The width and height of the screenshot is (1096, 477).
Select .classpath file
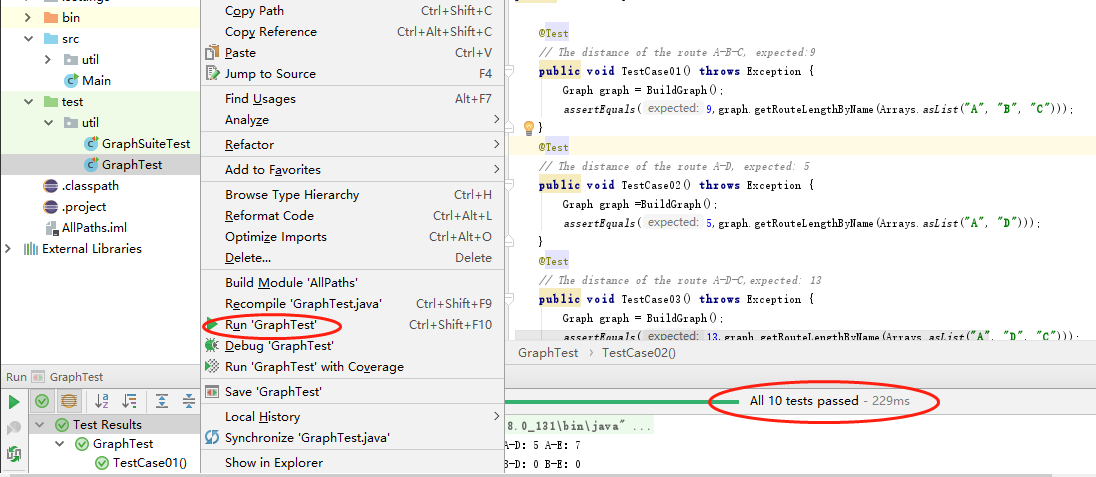[x=90, y=185]
